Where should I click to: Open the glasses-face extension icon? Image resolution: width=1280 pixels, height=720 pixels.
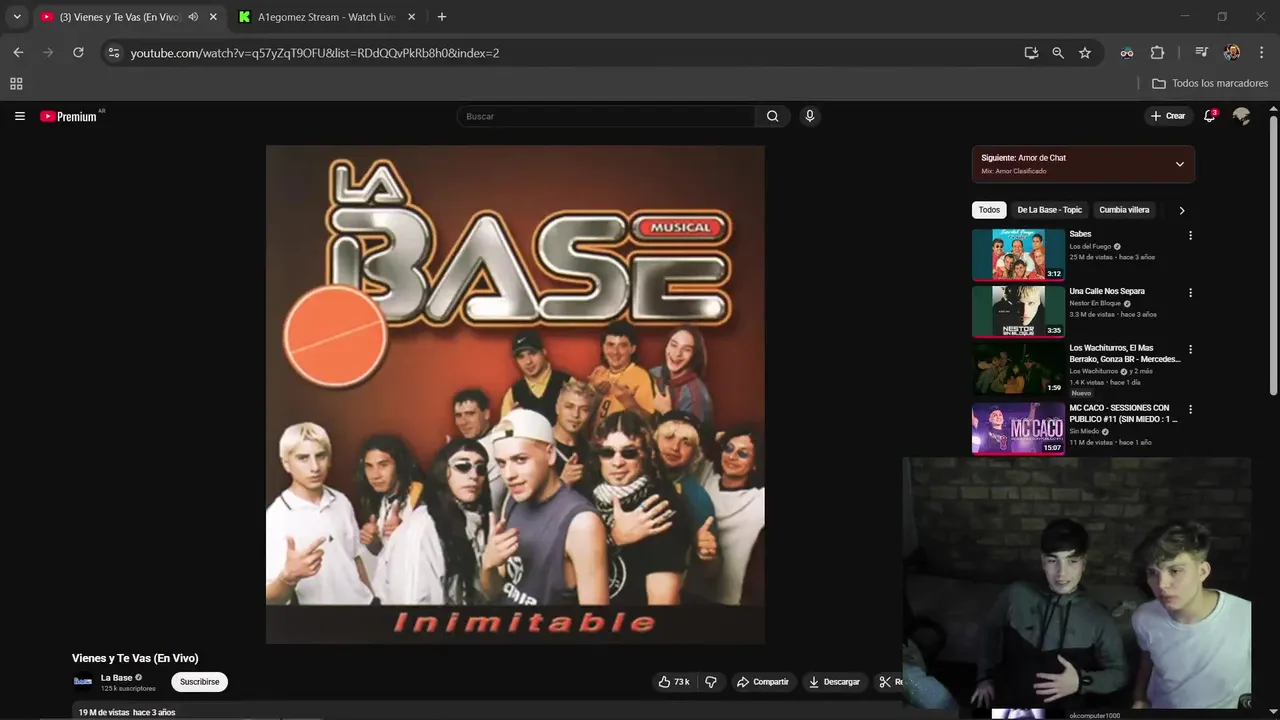point(1127,53)
